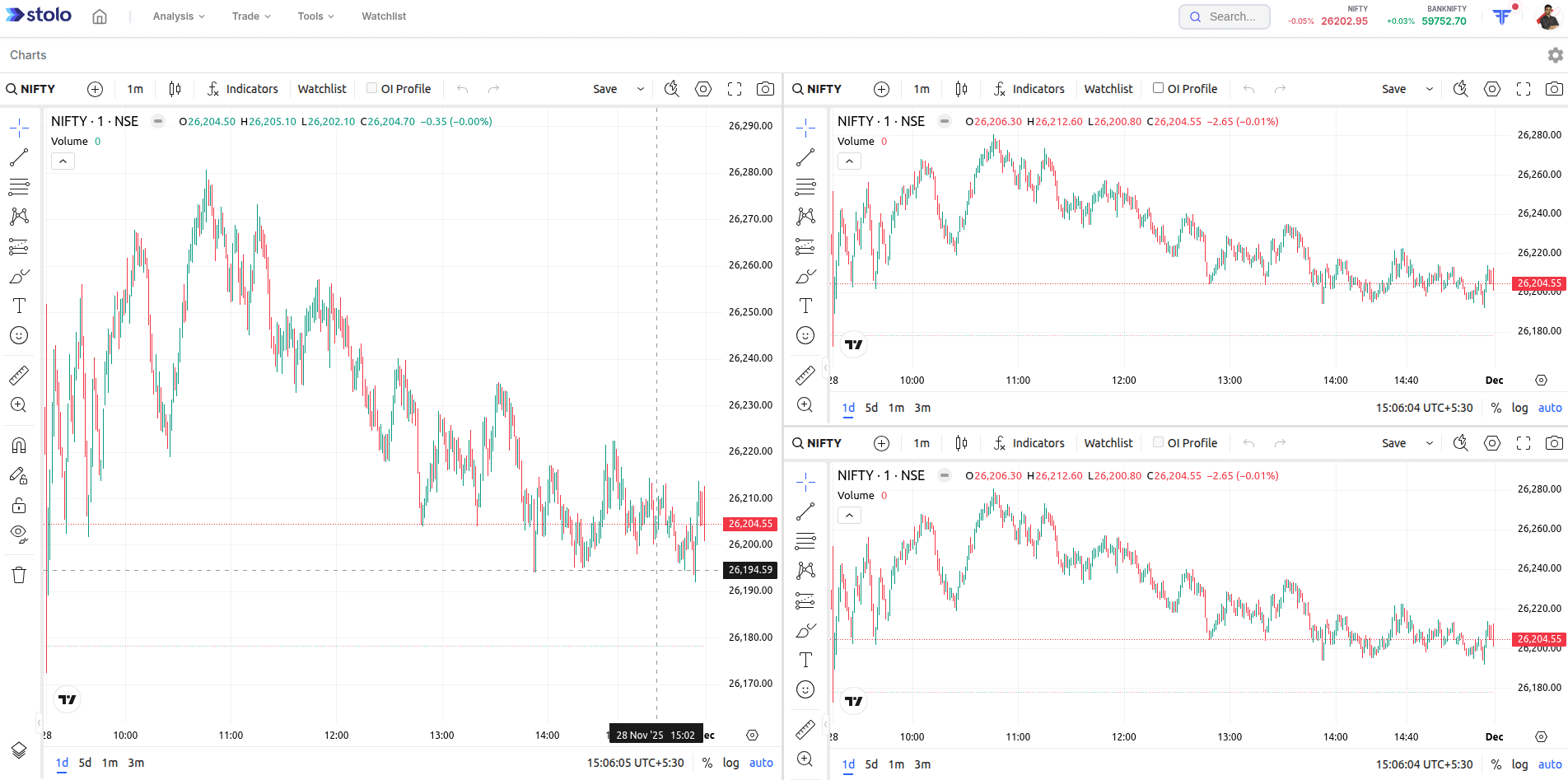Screen dimensions: 1568x780
Task: Enable magnet mode for drawings
Action: 18,445
